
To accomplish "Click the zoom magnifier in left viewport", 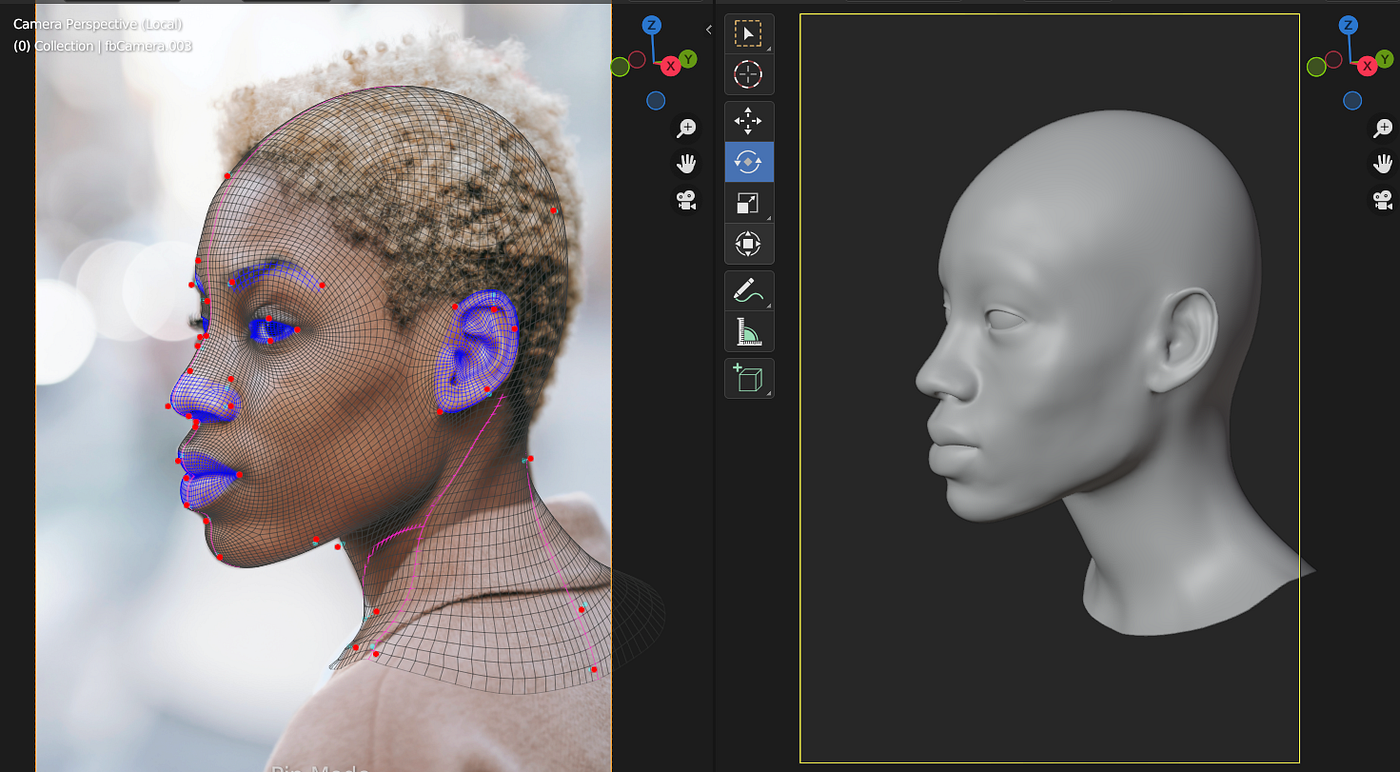I will coord(686,128).
